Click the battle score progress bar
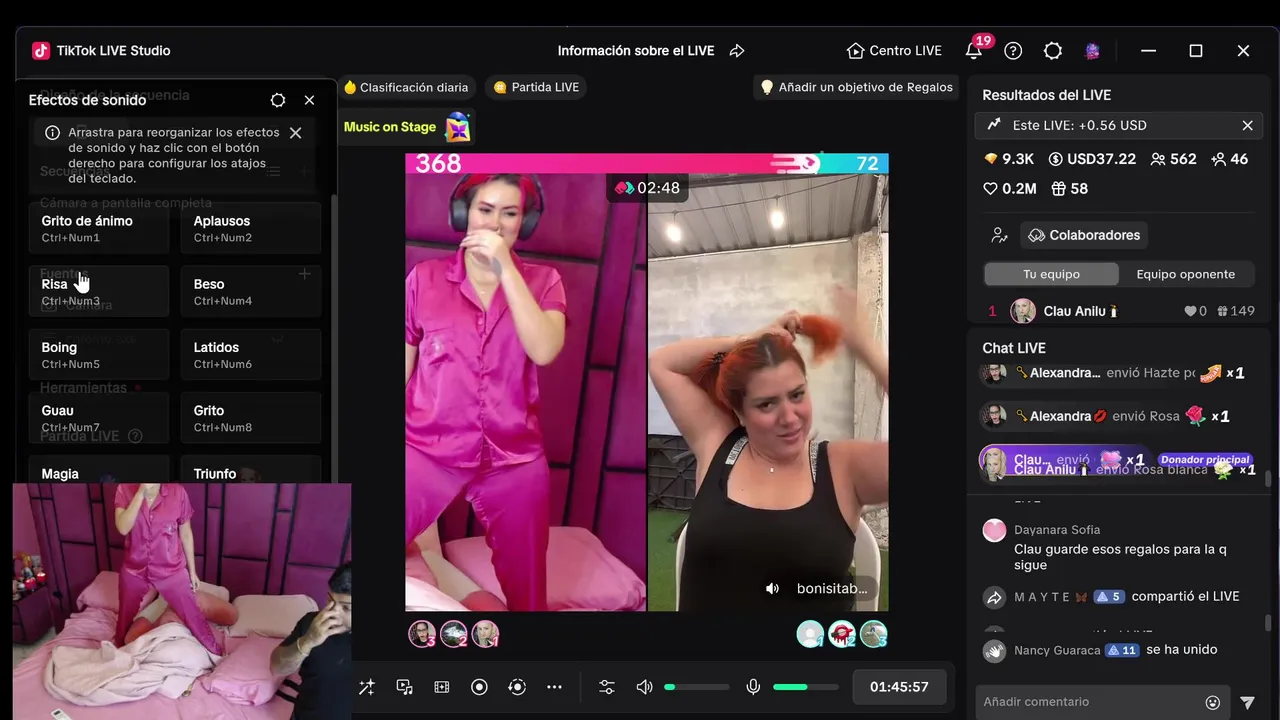 (646, 163)
